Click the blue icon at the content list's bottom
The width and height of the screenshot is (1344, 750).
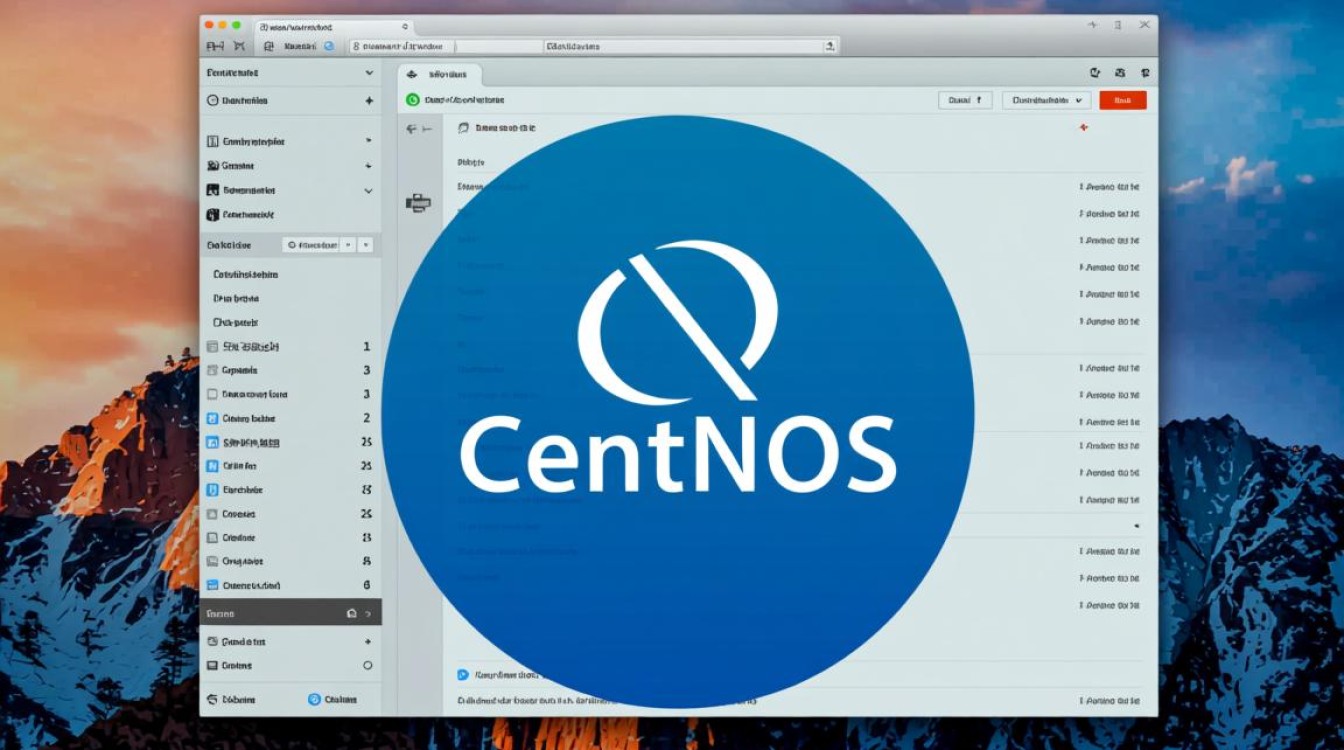(x=463, y=675)
